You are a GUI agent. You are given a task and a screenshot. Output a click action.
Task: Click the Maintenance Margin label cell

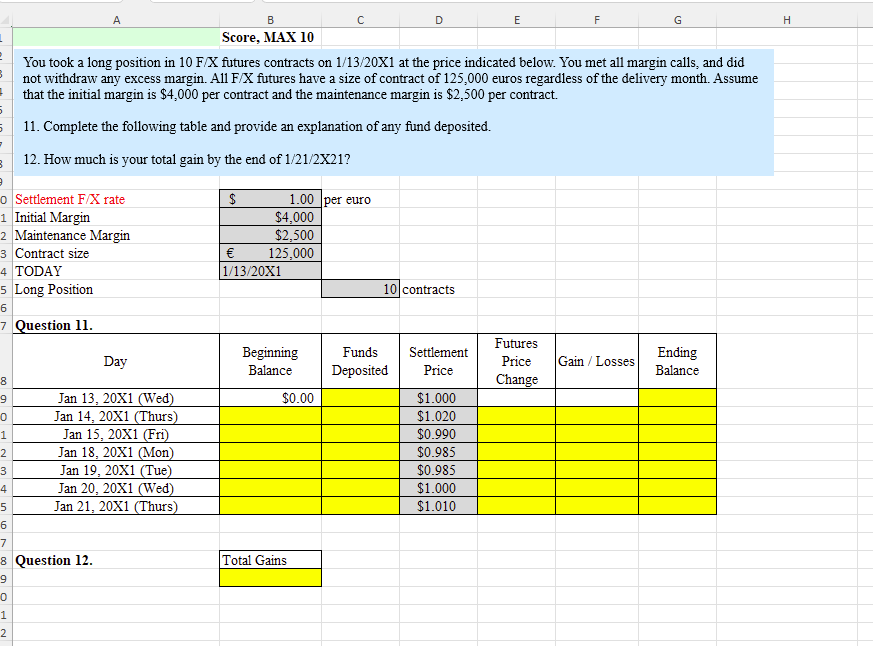(116, 235)
